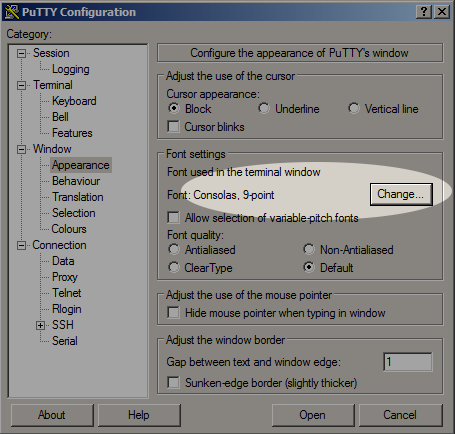455x434 pixels.
Task: Click the Open button
Action: point(313,415)
